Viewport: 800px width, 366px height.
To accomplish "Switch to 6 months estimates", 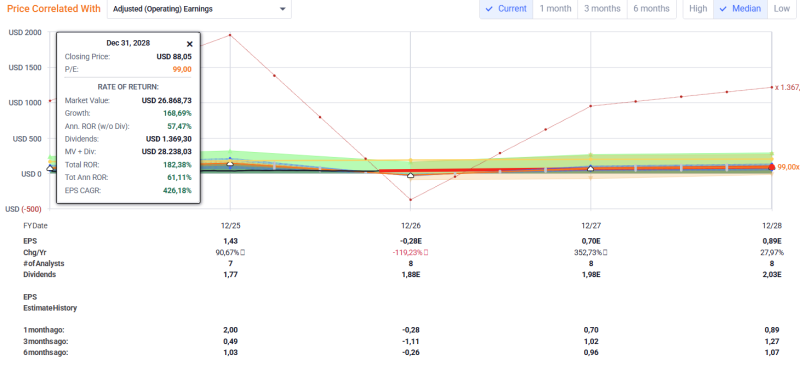I will coord(651,9).
